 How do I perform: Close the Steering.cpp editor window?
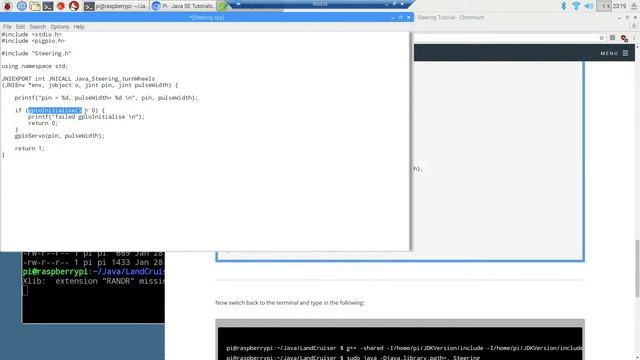[x=408, y=18]
